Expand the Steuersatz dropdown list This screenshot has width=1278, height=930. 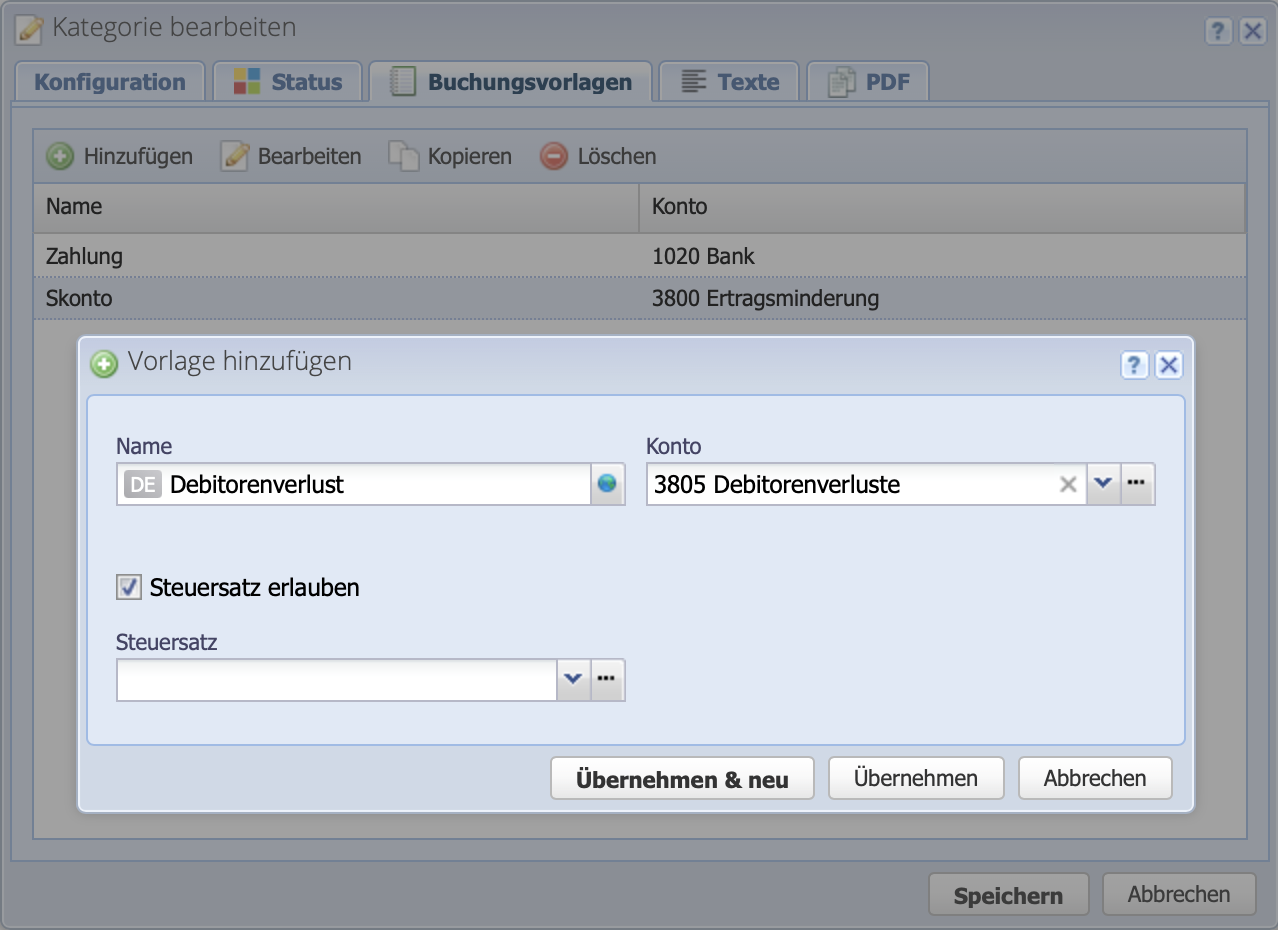(572, 679)
